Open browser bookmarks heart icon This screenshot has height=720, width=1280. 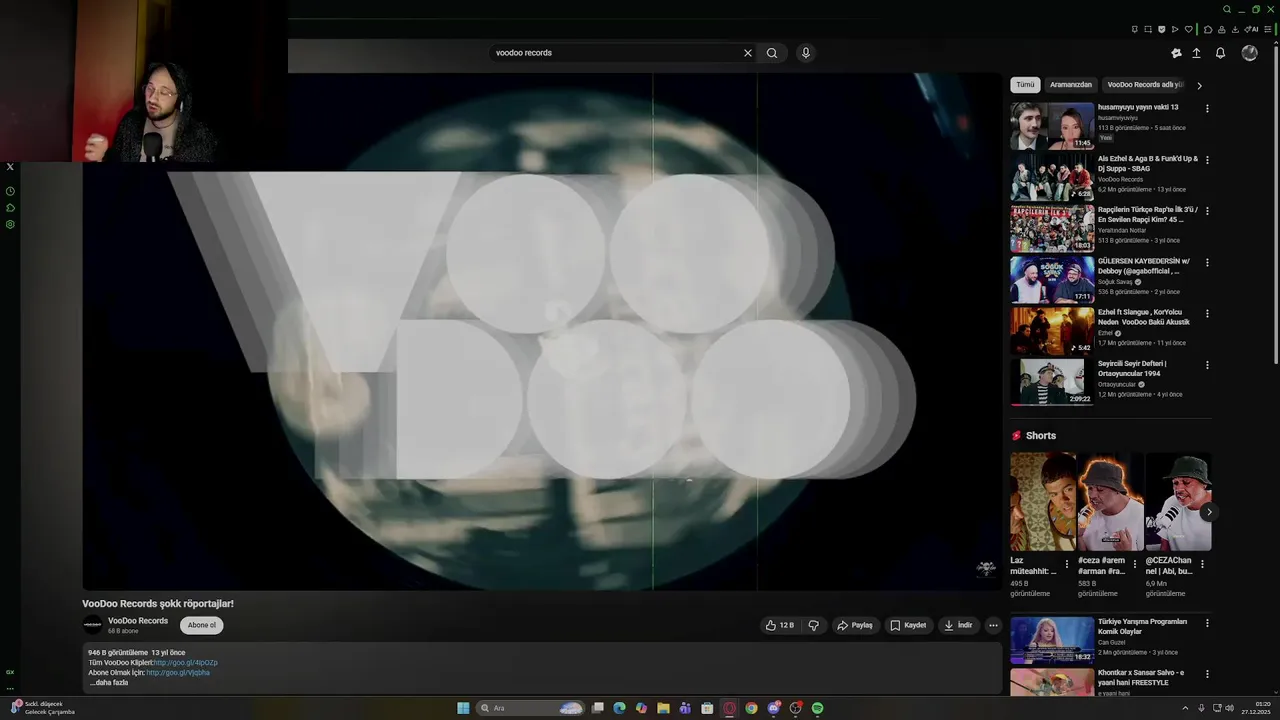[x=1189, y=29]
